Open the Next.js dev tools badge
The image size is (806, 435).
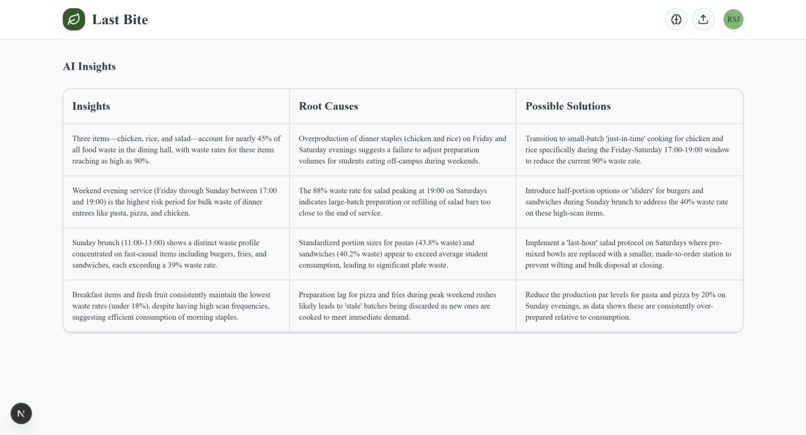click(x=21, y=413)
